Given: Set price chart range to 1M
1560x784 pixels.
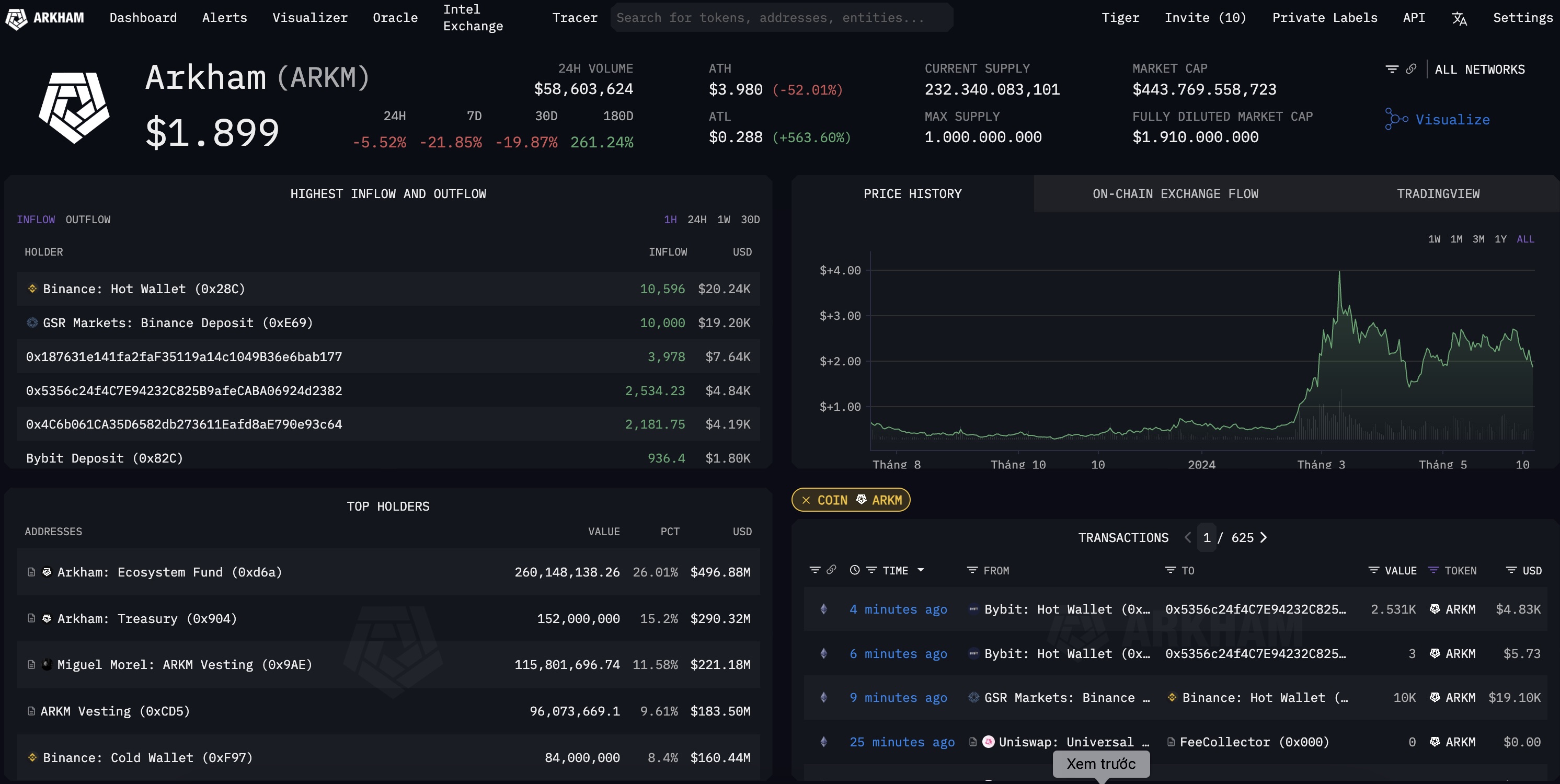Looking at the screenshot, I should point(1456,239).
